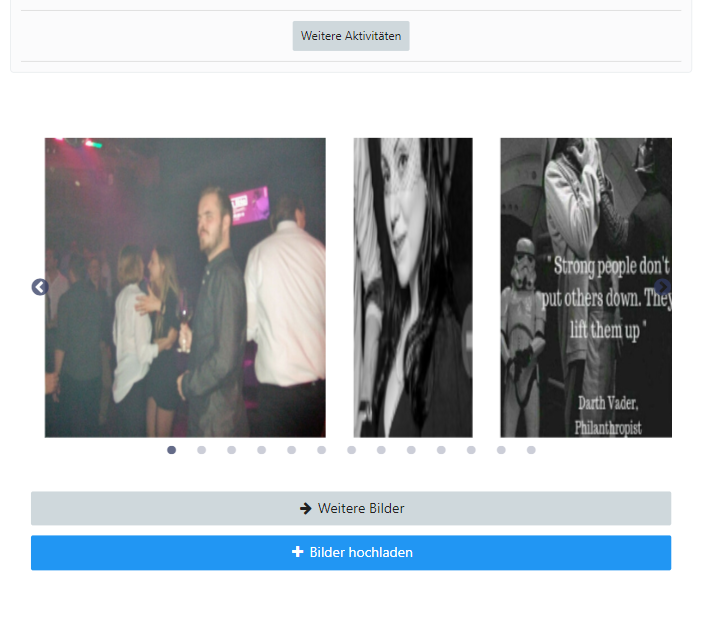Go to the previous carousel image
Image resolution: width=703 pixels, height=617 pixels.
tap(40, 287)
